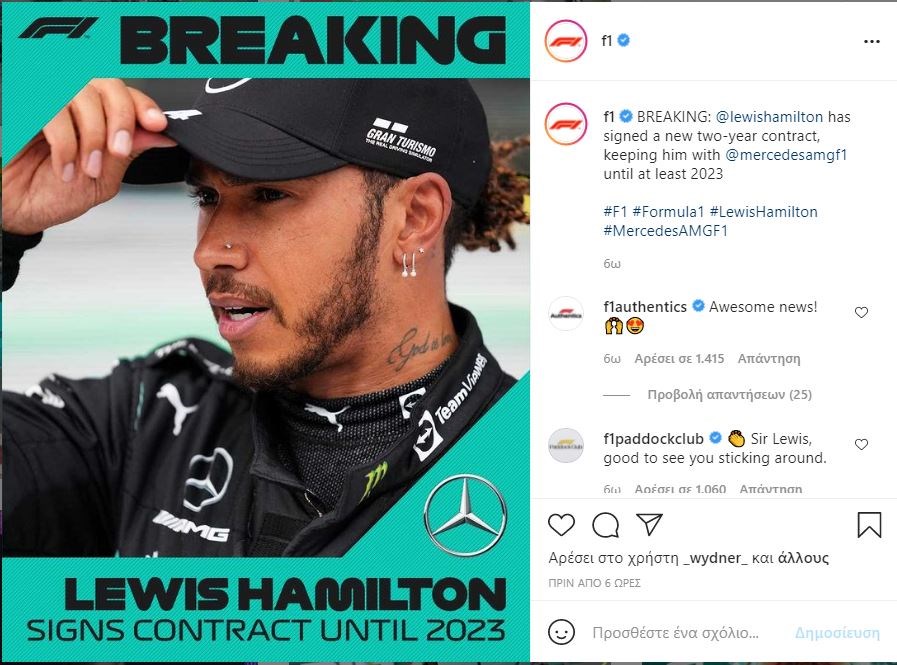This screenshot has height=665, width=897.
Task: Open the comment bubble icon
Action: 606,525
